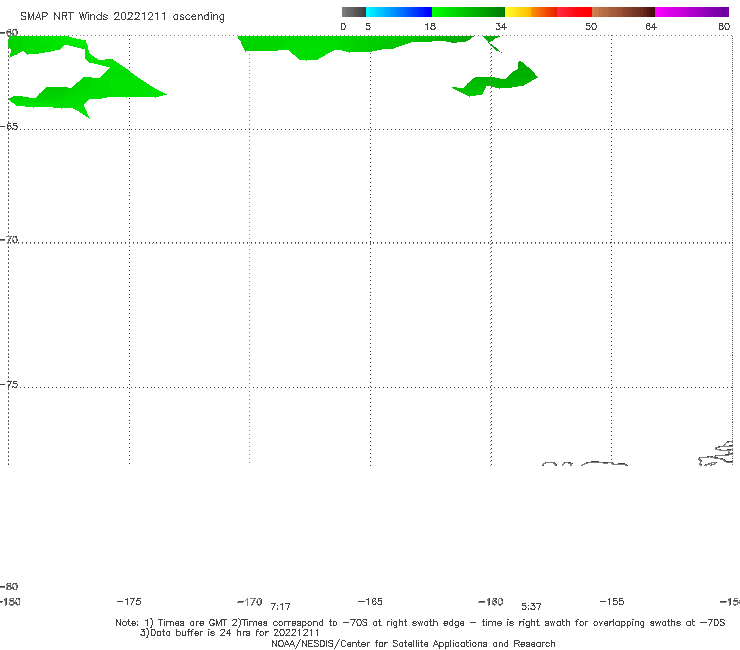Click the note line starting with Times are GMT
The height and width of the screenshot is (650, 740).
point(420,623)
